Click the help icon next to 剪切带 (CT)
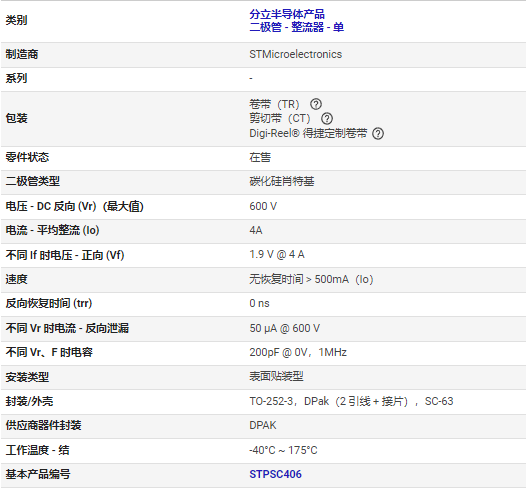 pyautogui.click(x=327, y=118)
